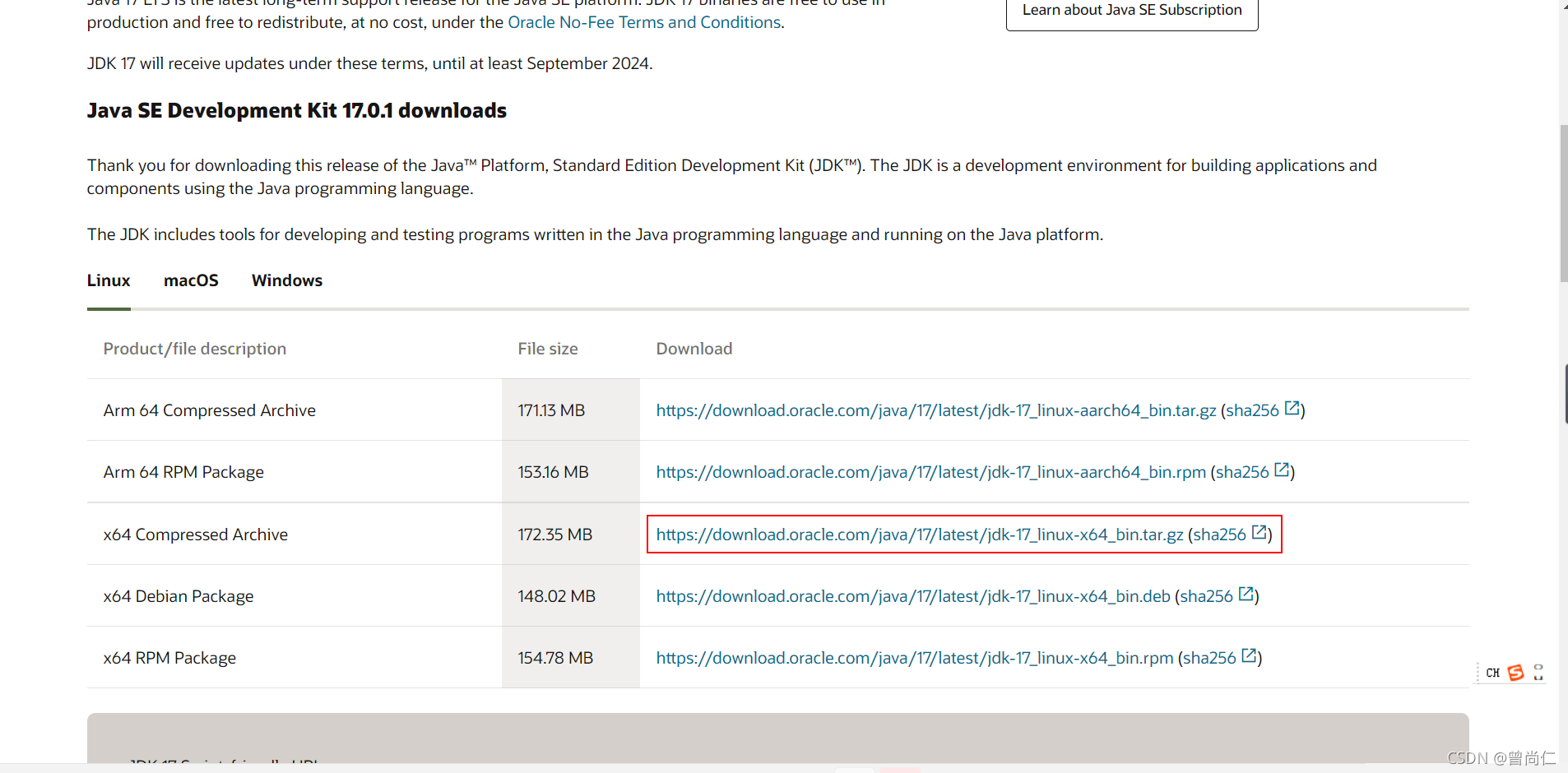Download jdk-17_linux-x64_bin.tar.gz link
The image size is (1568, 773).
920,535
